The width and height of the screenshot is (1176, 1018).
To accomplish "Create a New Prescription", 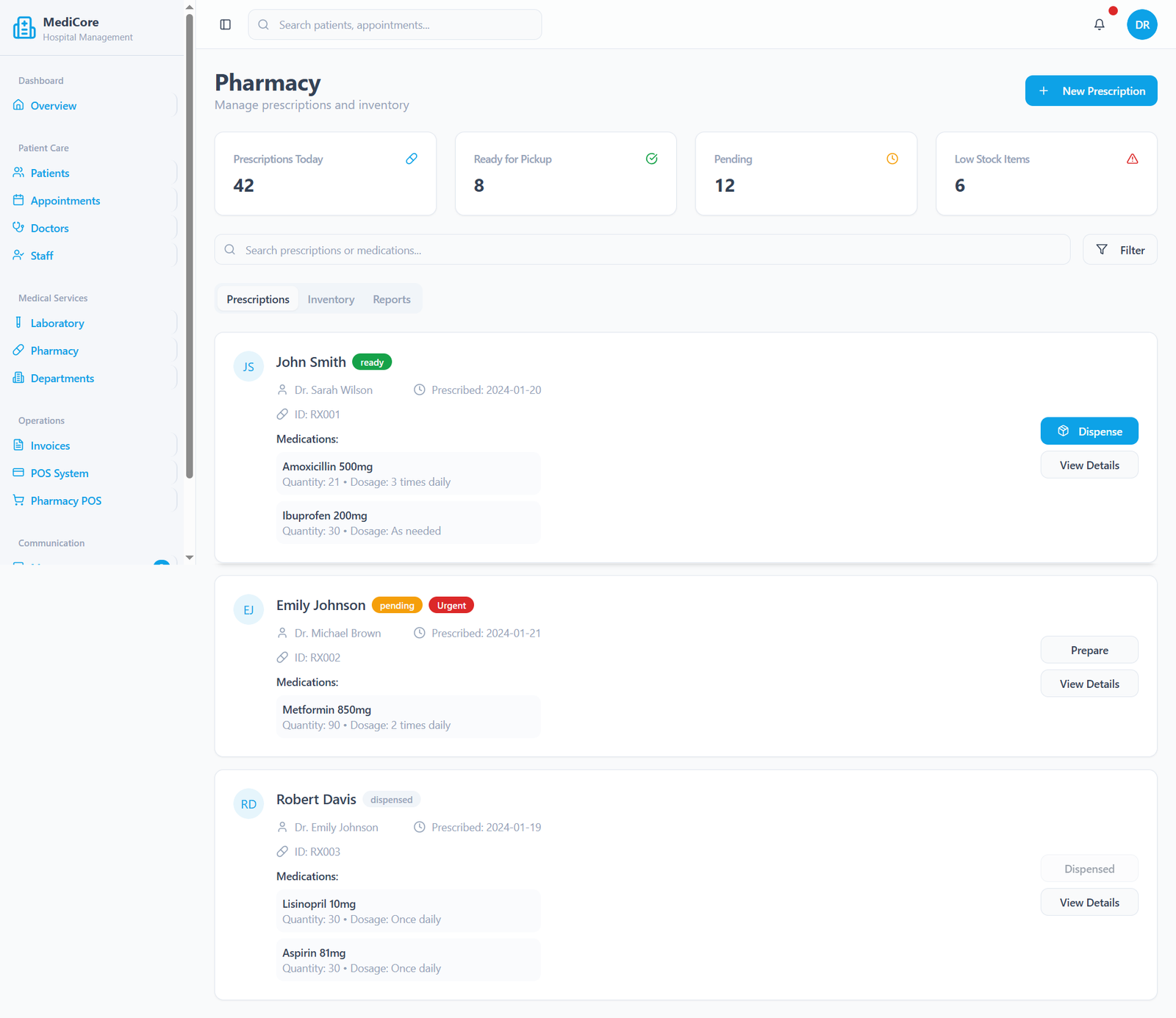I will [1091, 91].
